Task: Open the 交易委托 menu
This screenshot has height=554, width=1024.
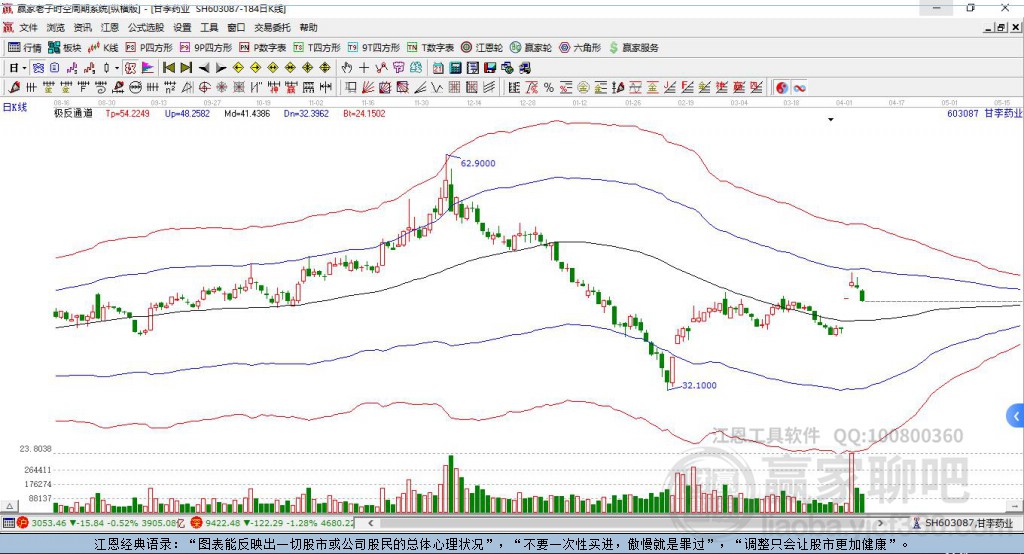Action: [x=272, y=27]
